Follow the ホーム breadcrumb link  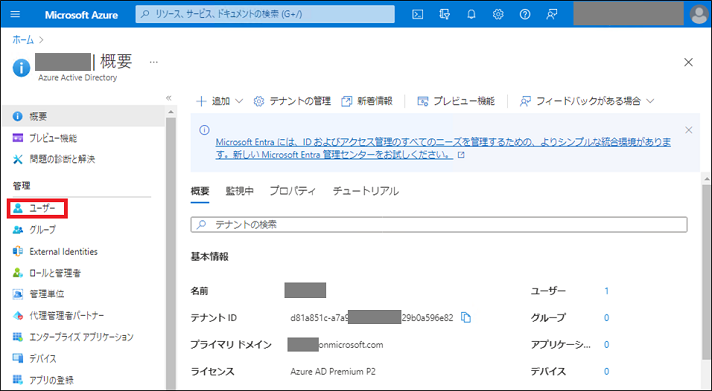(23, 40)
